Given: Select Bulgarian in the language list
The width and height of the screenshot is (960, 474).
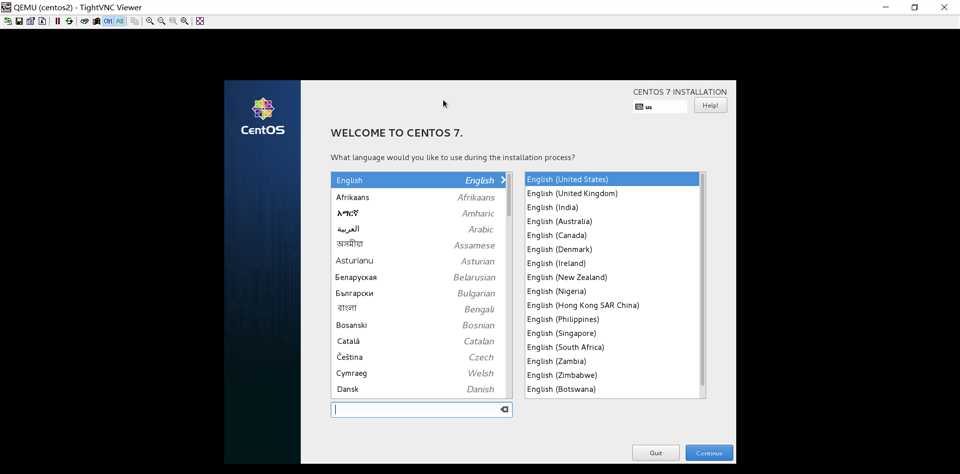Looking at the screenshot, I should pyautogui.click(x=419, y=293).
